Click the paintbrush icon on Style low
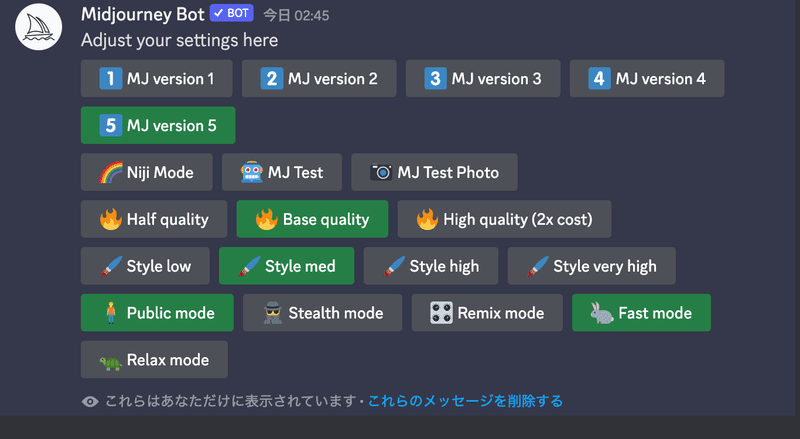 point(111,266)
